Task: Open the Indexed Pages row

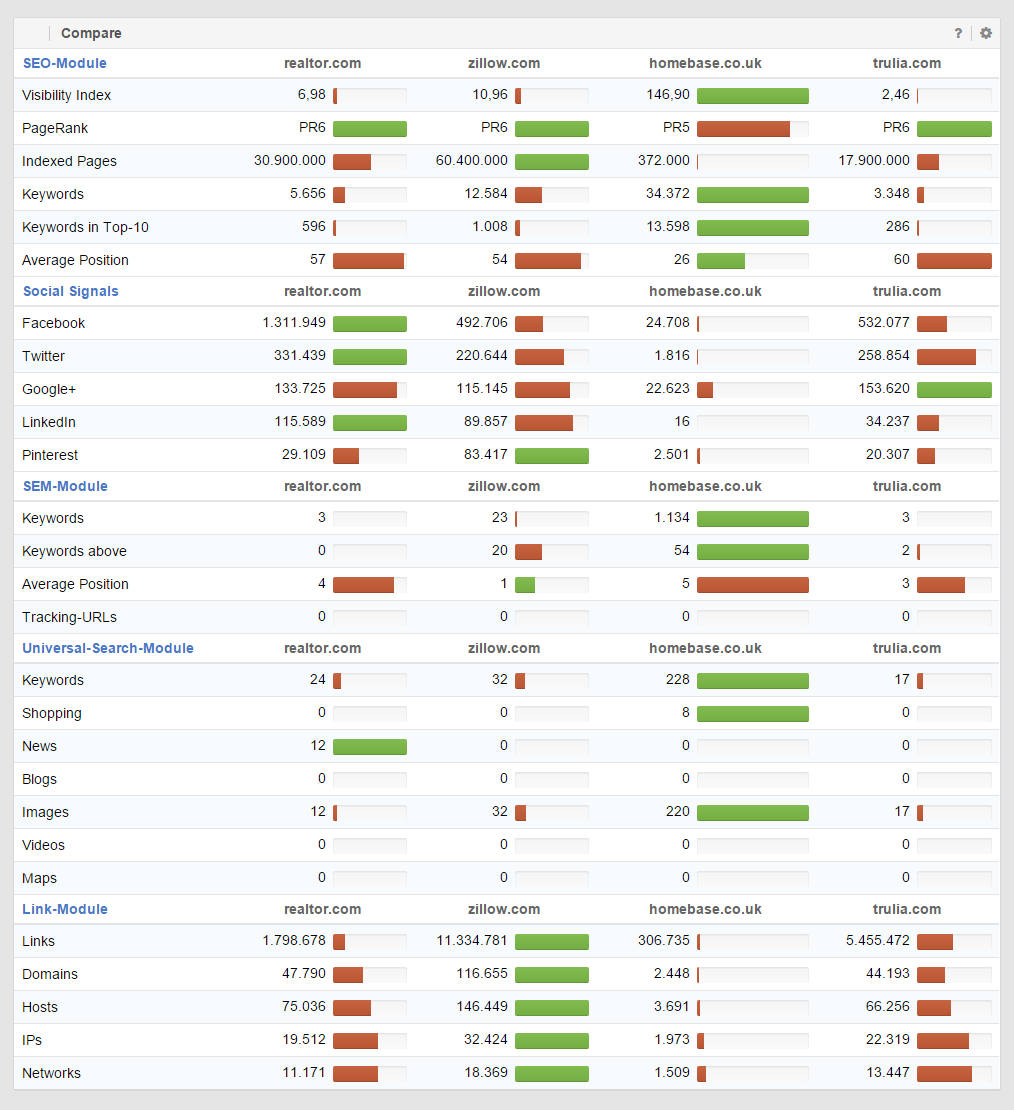Action: pos(69,161)
